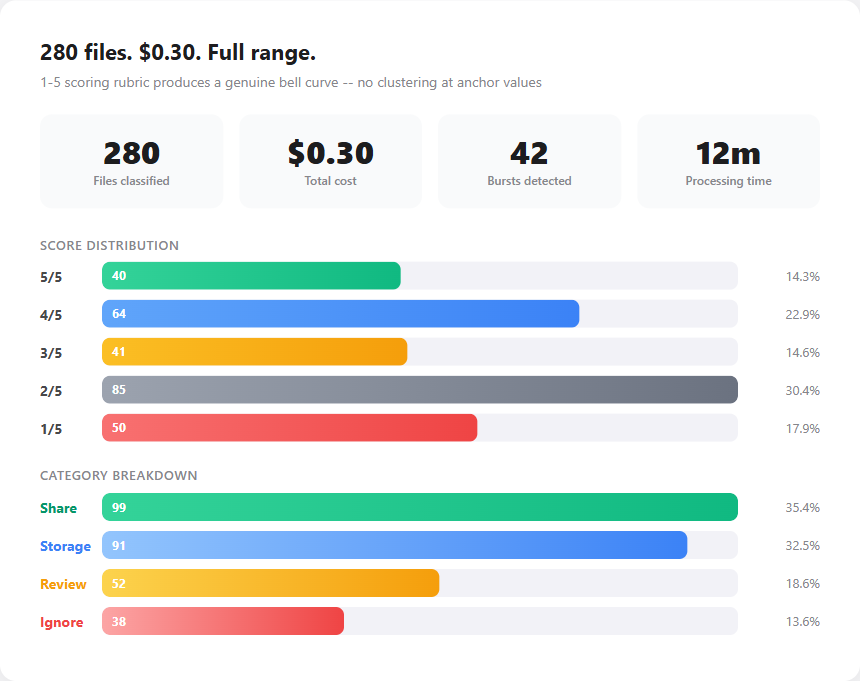Click the SCORE DISTRIBUTION heading
Viewport: 860px width, 681px height.
click(109, 245)
